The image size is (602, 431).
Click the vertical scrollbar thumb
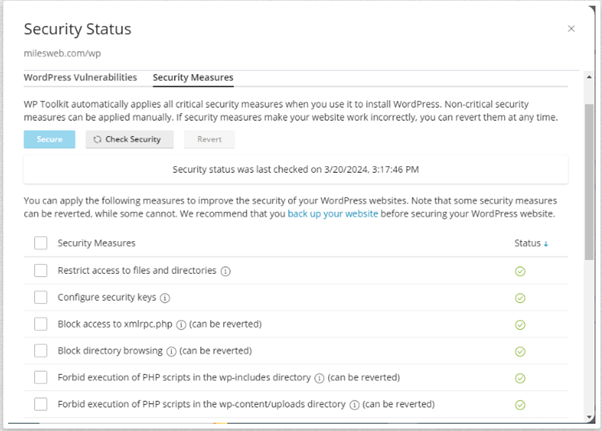click(589, 182)
